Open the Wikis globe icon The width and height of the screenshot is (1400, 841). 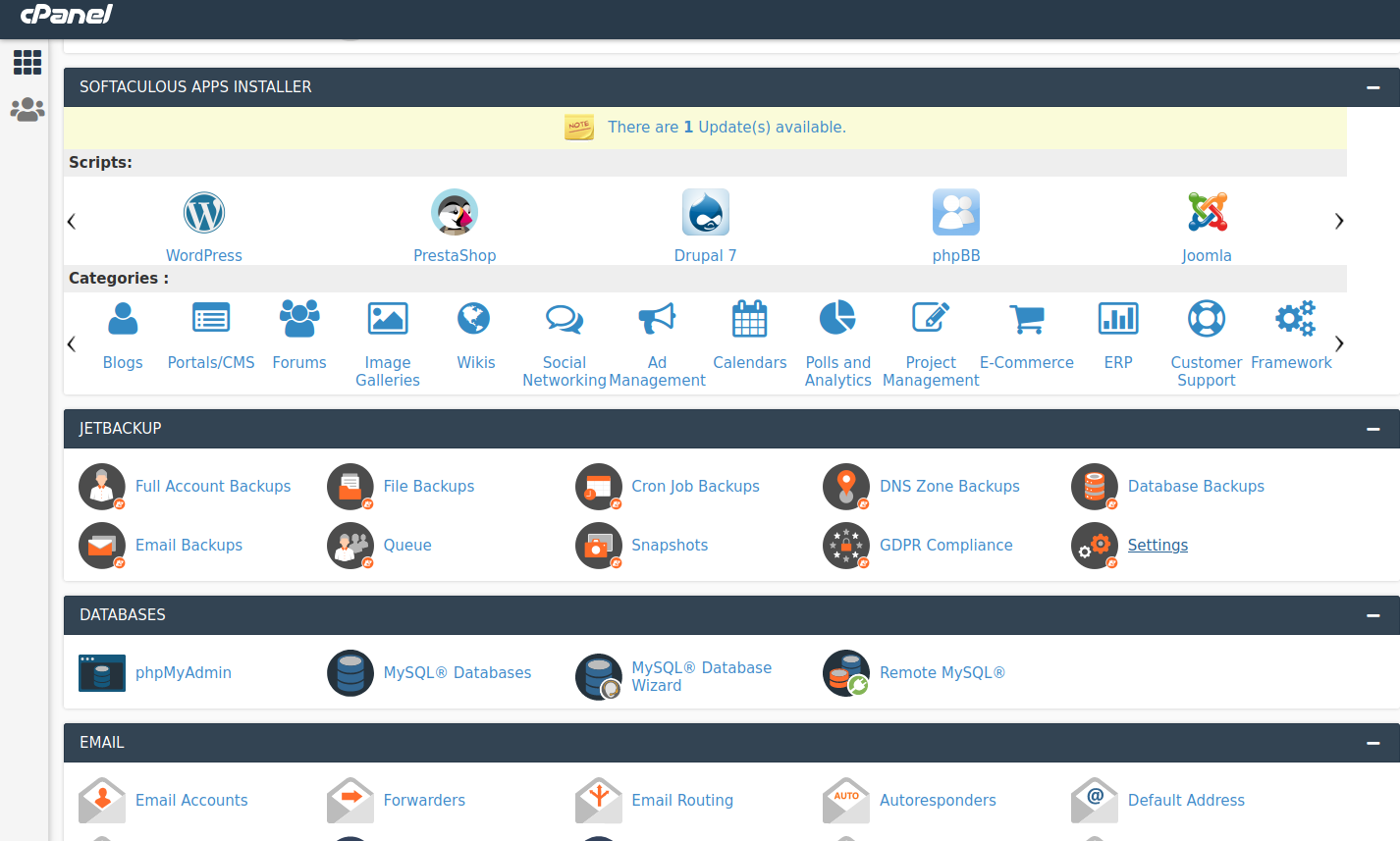[474, 319]
